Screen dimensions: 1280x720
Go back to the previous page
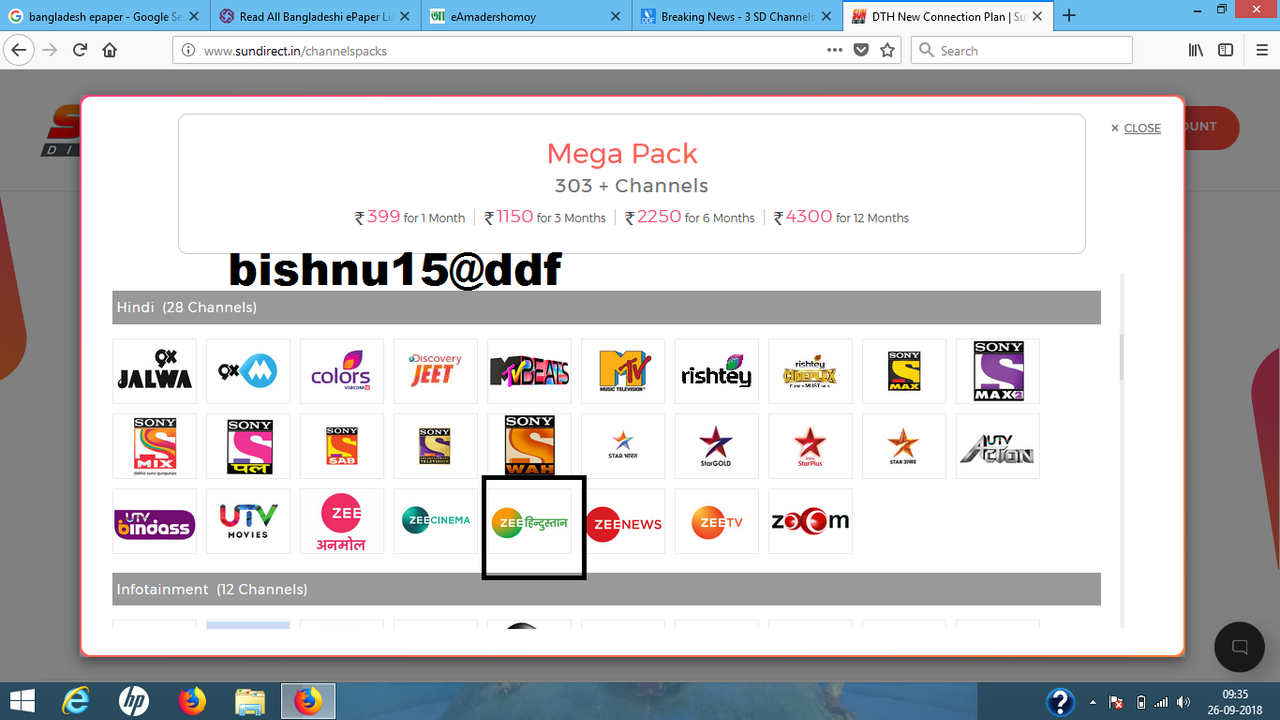18,50
